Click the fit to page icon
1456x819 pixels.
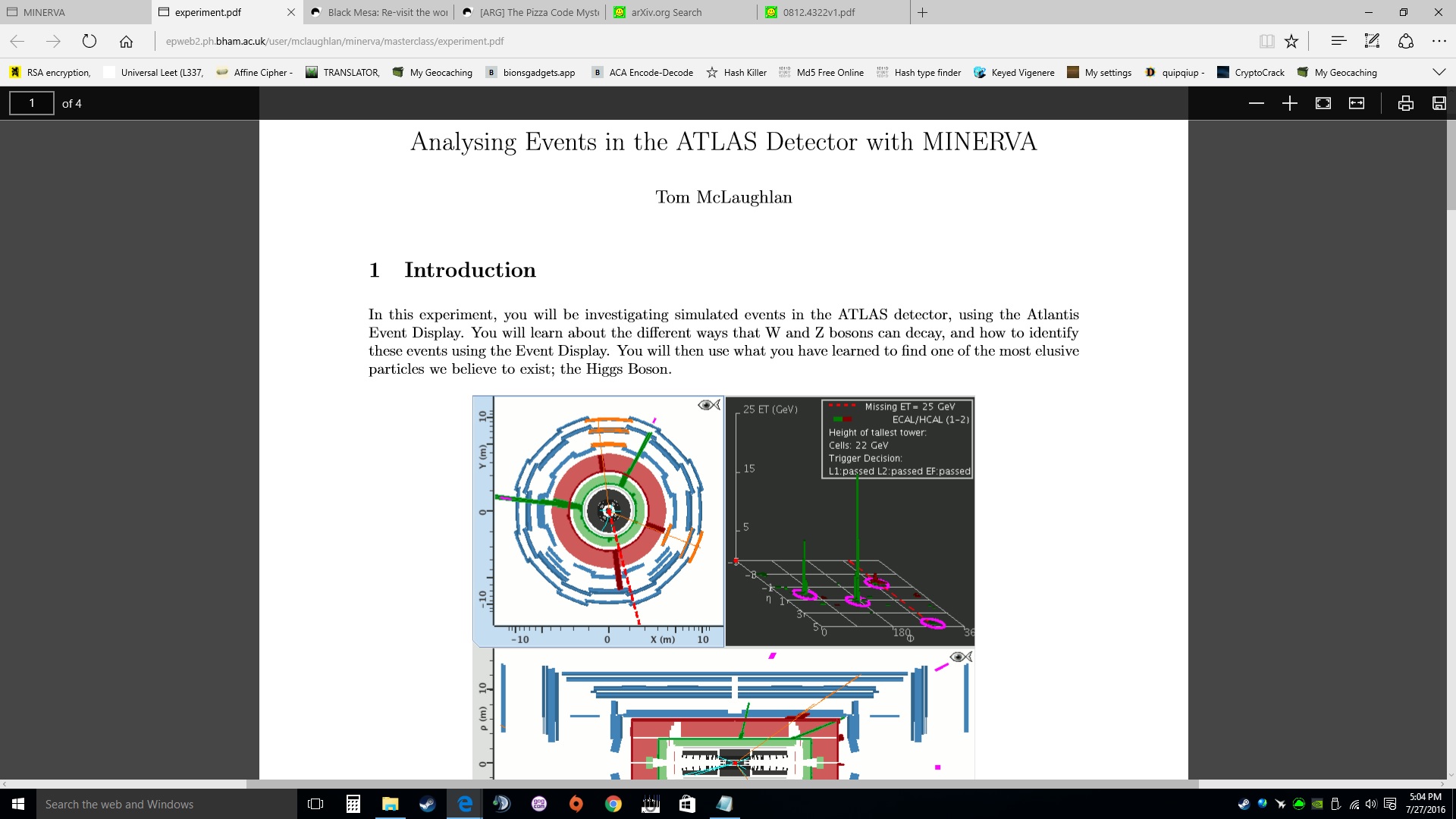pos(1323,103)
